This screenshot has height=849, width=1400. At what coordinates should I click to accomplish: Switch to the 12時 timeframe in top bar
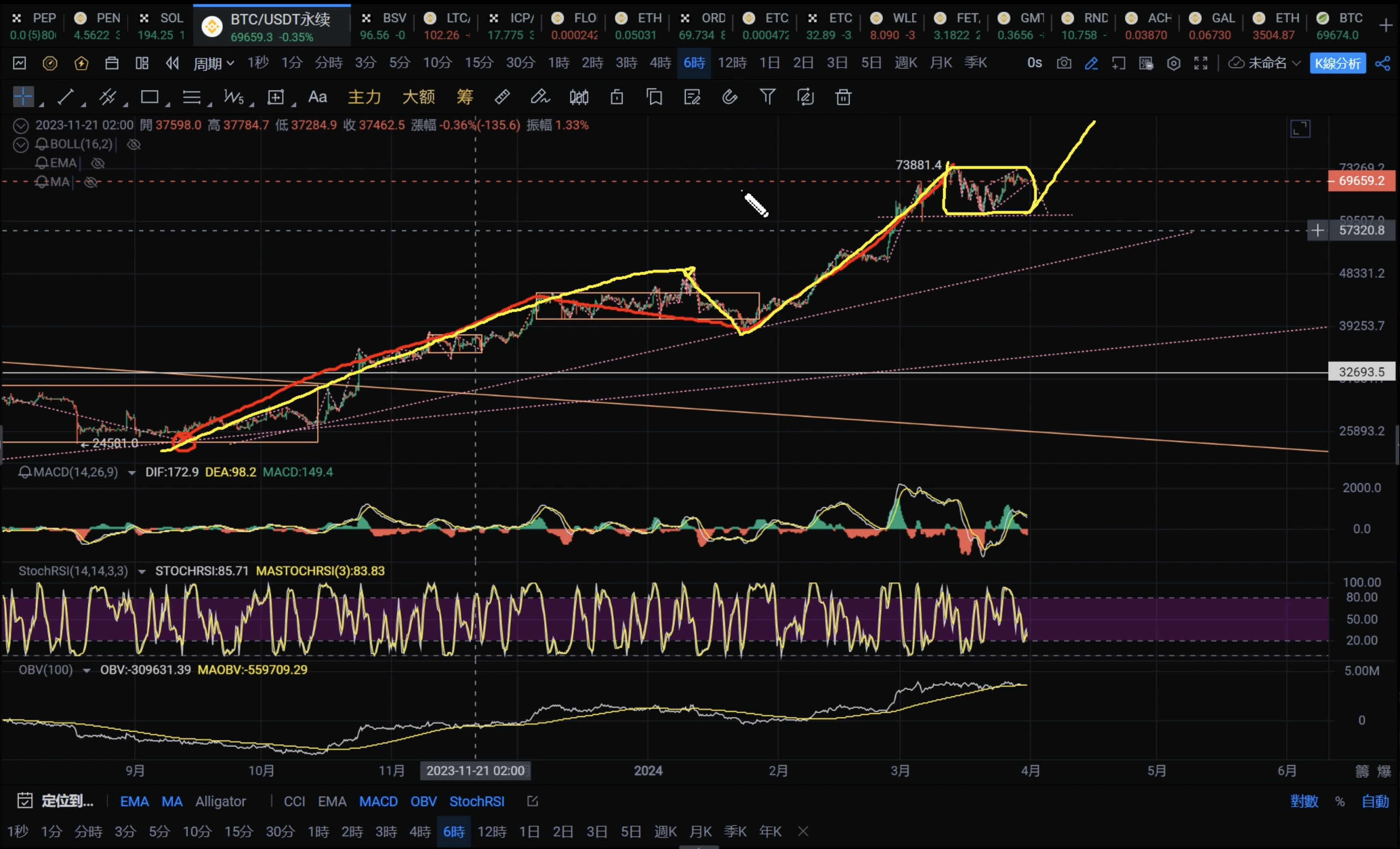(732, 63)
